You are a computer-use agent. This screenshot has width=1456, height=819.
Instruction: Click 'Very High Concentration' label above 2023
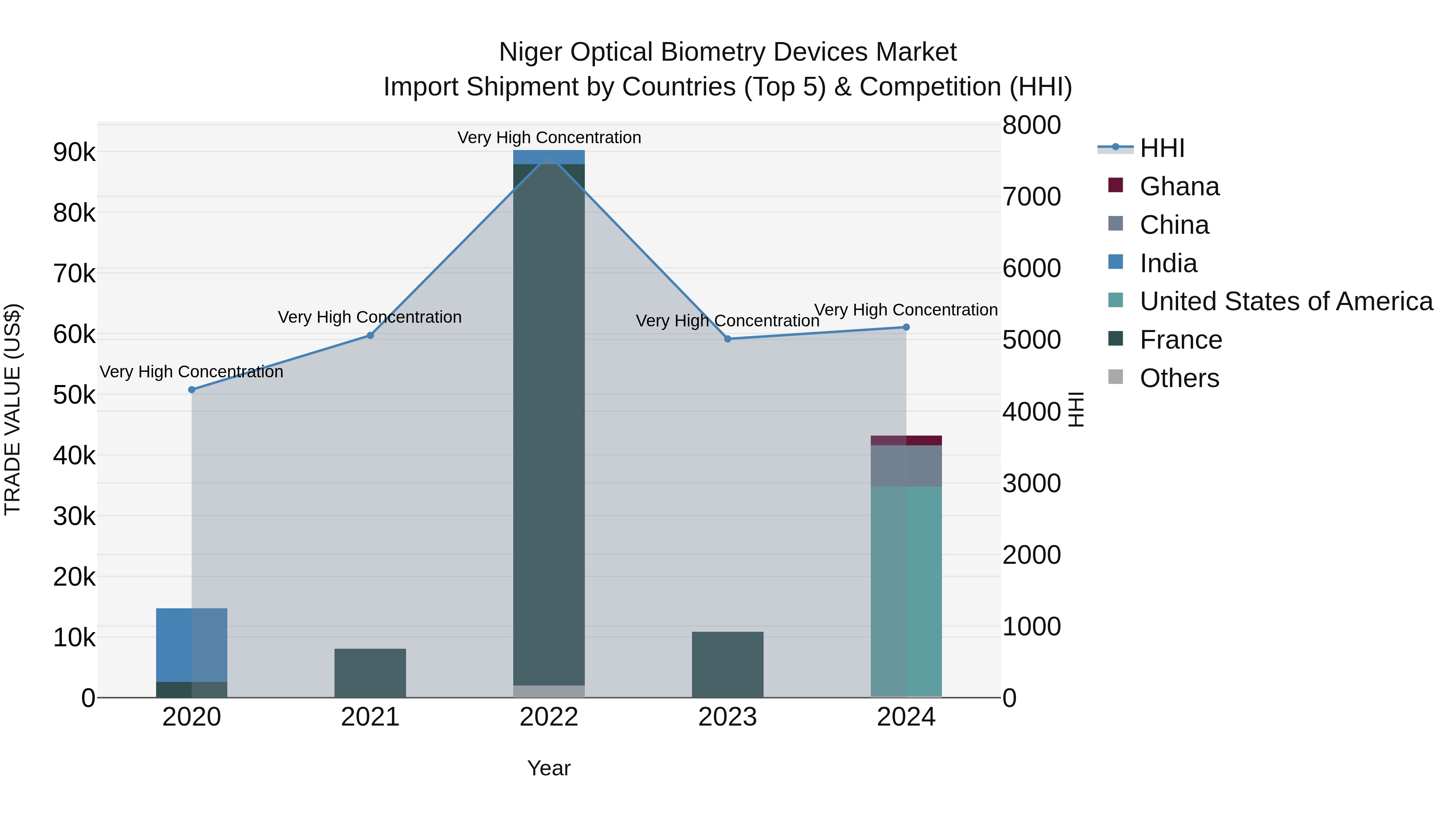(x=728, y=320)
